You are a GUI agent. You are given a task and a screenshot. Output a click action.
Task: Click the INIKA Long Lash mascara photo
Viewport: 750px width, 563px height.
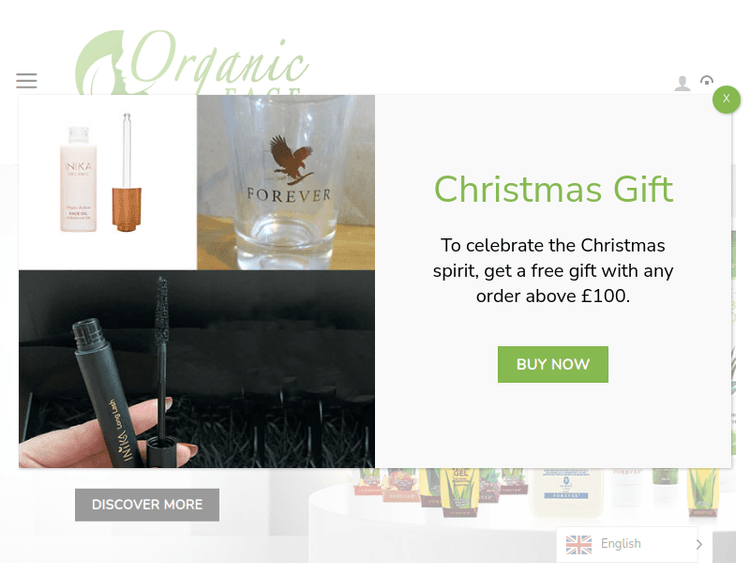click(x=197, y=369)
